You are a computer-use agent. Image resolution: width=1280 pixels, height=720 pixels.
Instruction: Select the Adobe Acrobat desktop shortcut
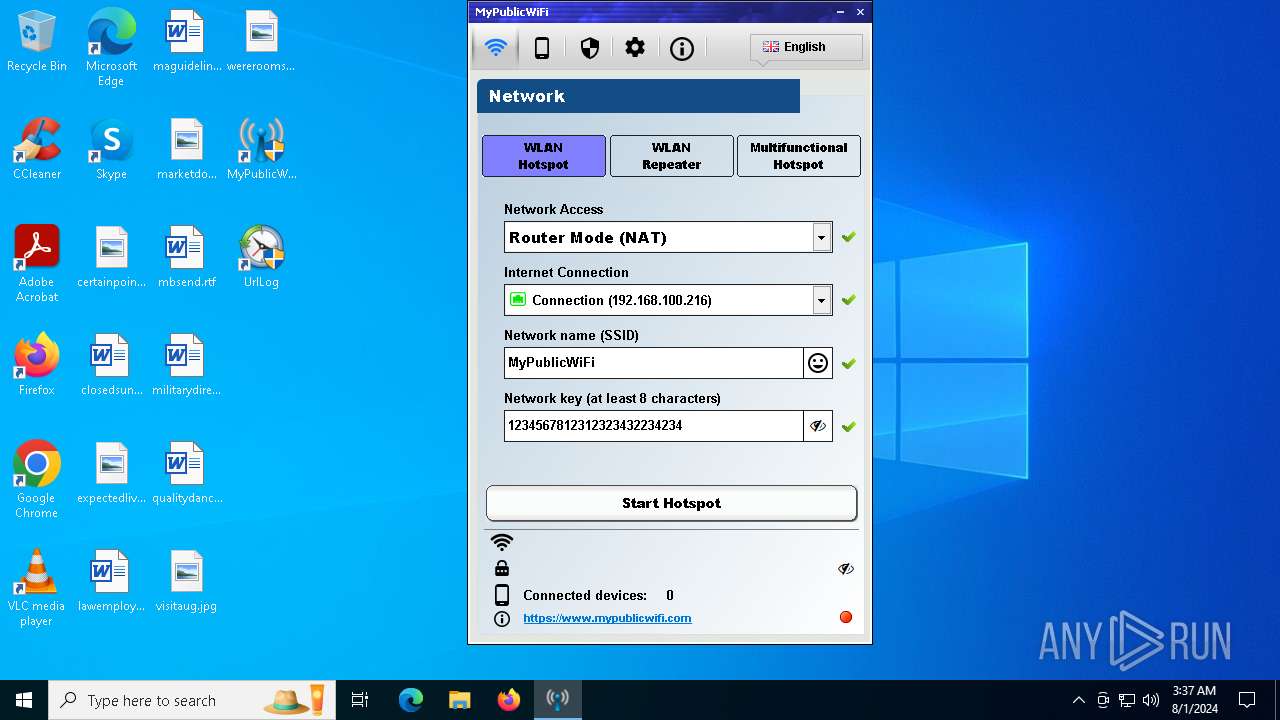click(x=37, y=264)
